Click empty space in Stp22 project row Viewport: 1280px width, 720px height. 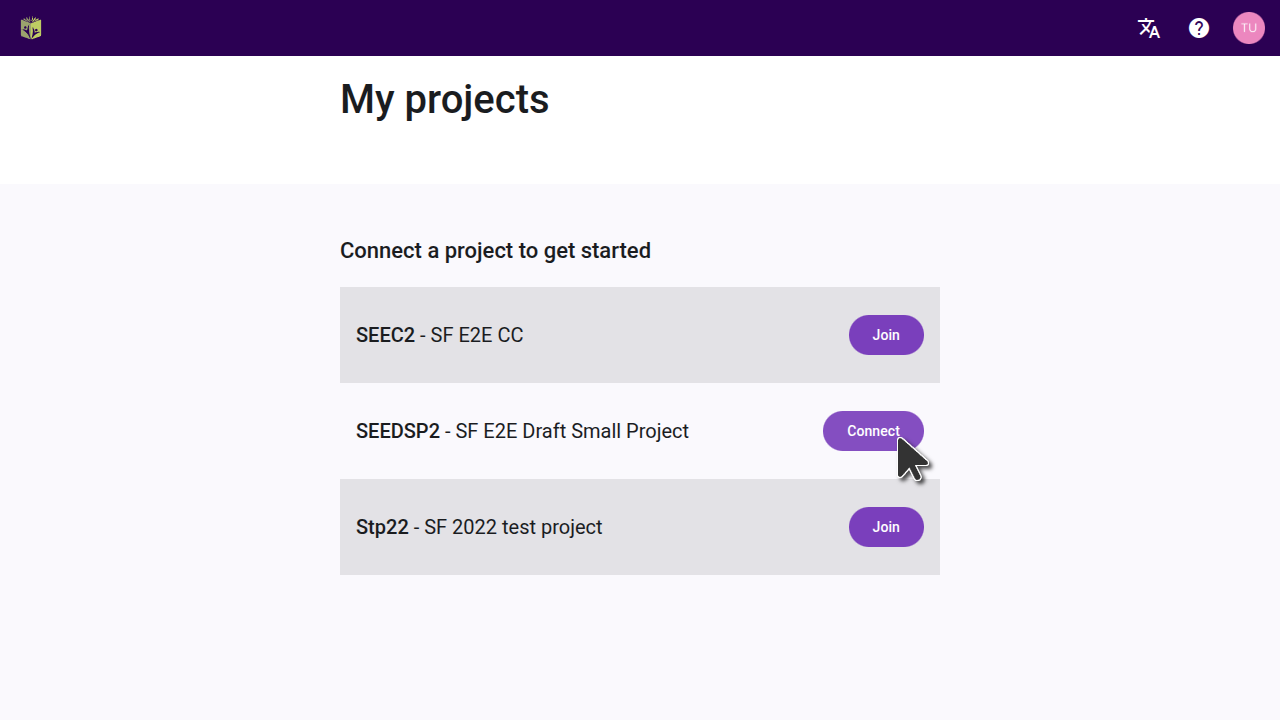click(720, 527)
